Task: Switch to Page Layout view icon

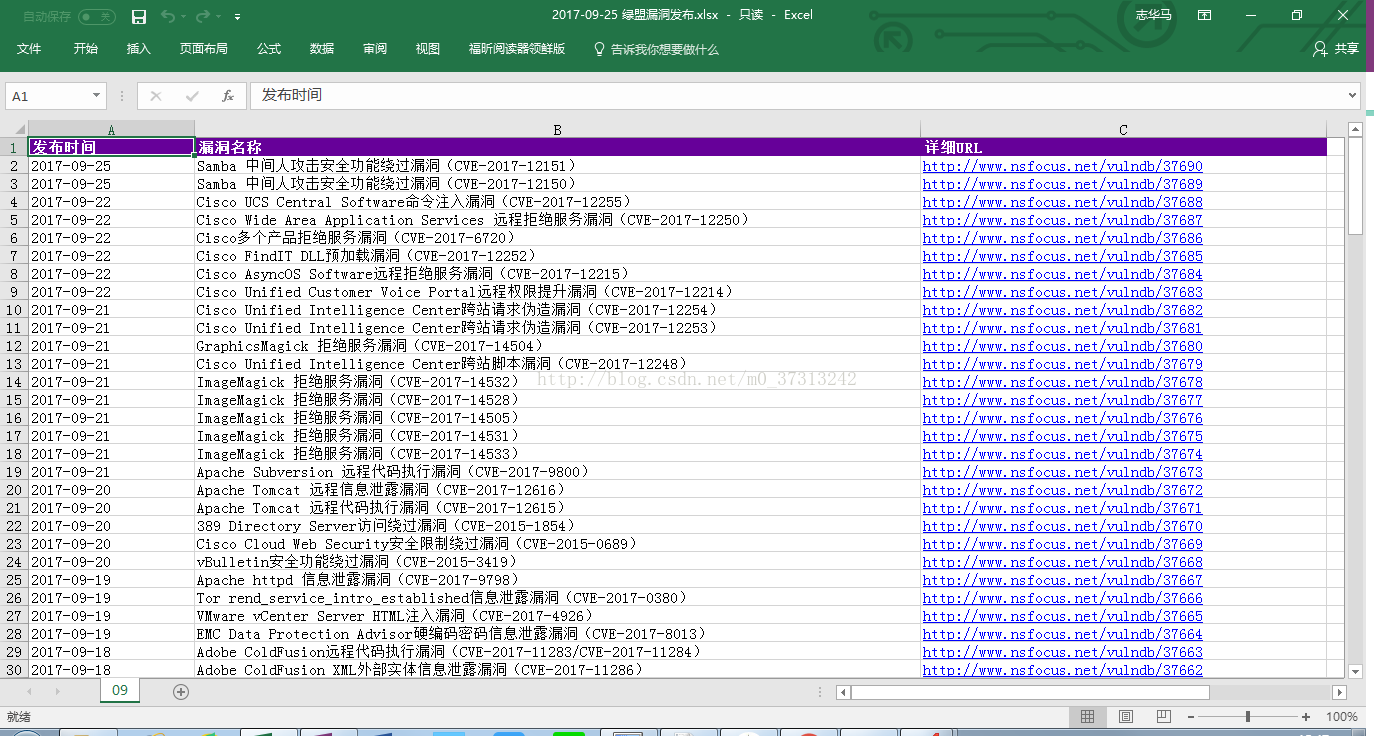Action: coord(1125,717)
